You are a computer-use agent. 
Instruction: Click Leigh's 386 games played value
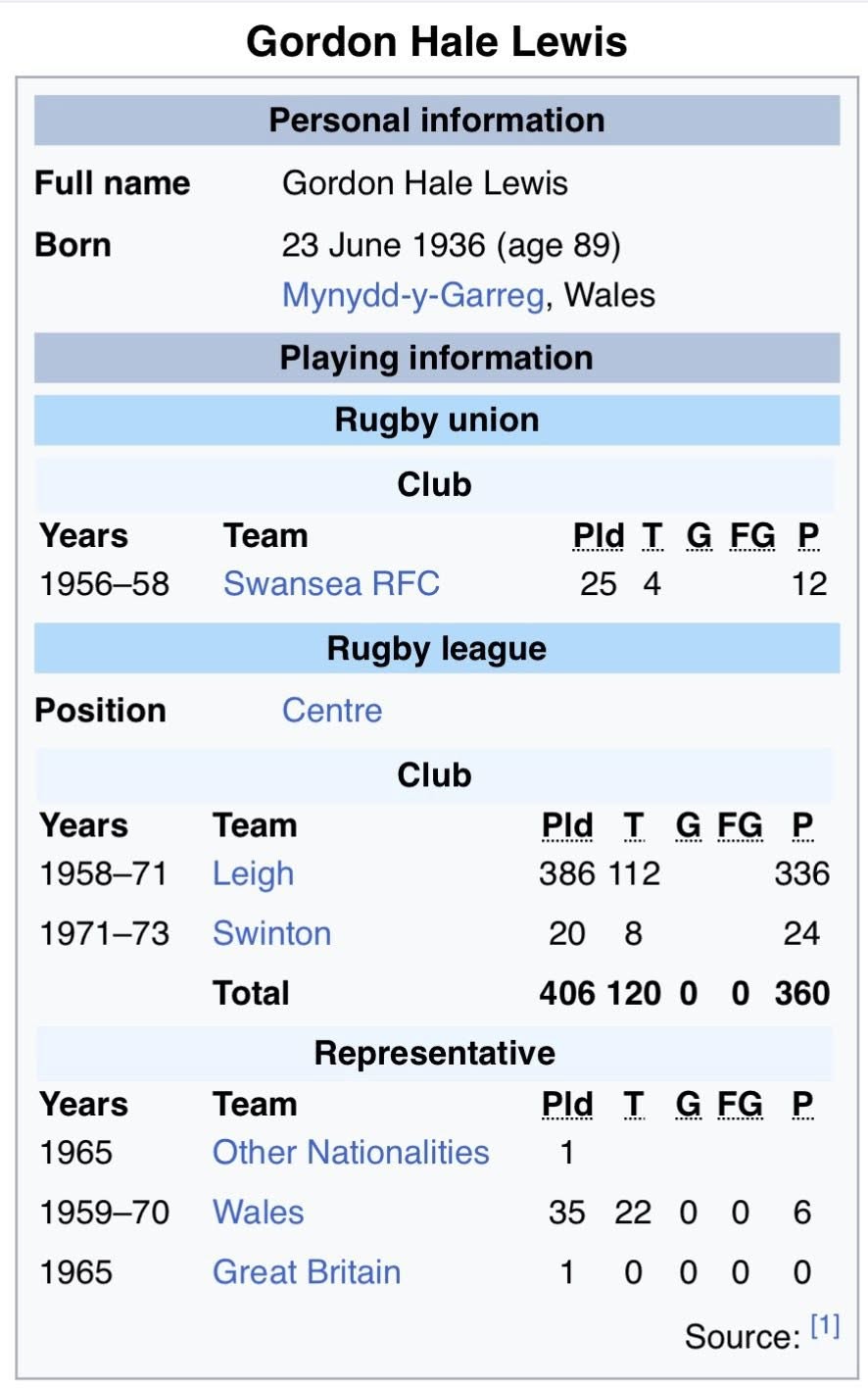click(566, 874)
